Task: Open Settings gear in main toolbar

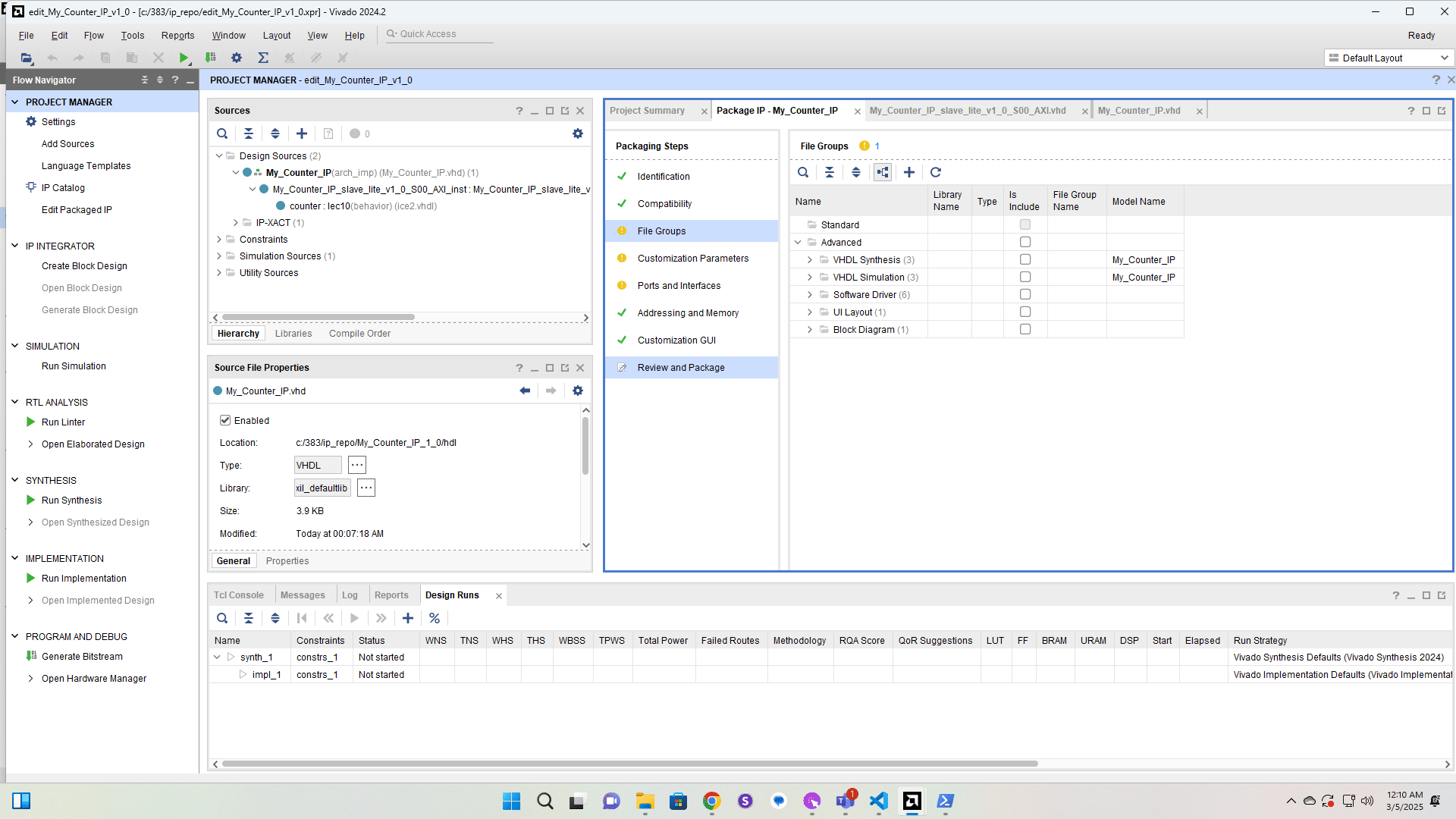Action: tap(237, 58)
